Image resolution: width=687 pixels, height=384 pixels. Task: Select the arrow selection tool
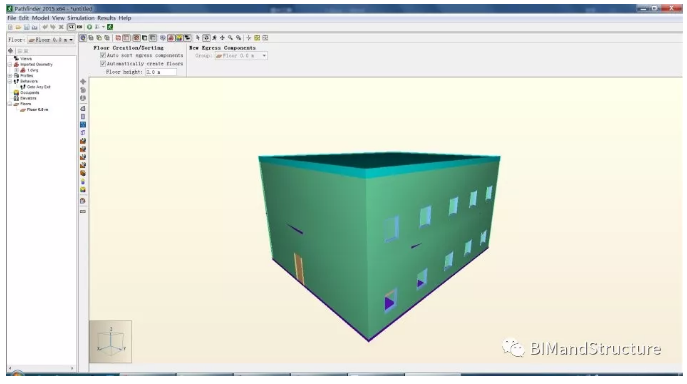pyautogui.click(x=198, y=38)
